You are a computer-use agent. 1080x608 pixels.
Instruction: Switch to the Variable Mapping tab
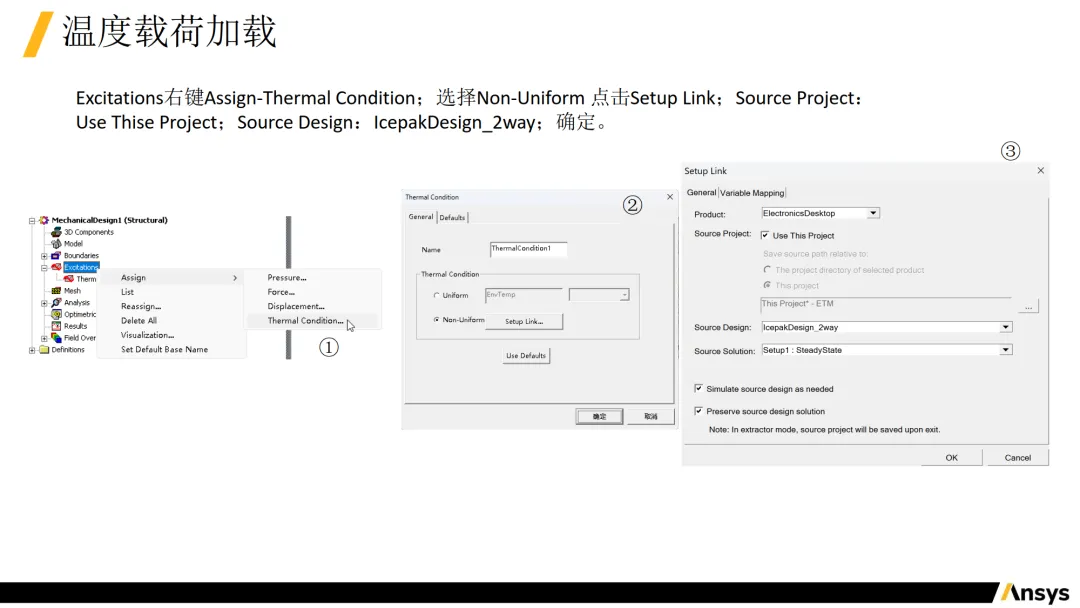click(751, 193)
